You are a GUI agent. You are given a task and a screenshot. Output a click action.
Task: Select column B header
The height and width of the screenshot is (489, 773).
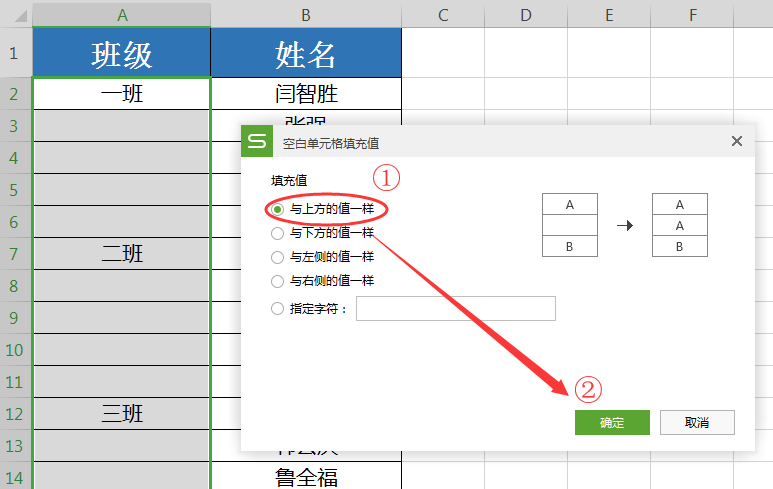point(306,15)
